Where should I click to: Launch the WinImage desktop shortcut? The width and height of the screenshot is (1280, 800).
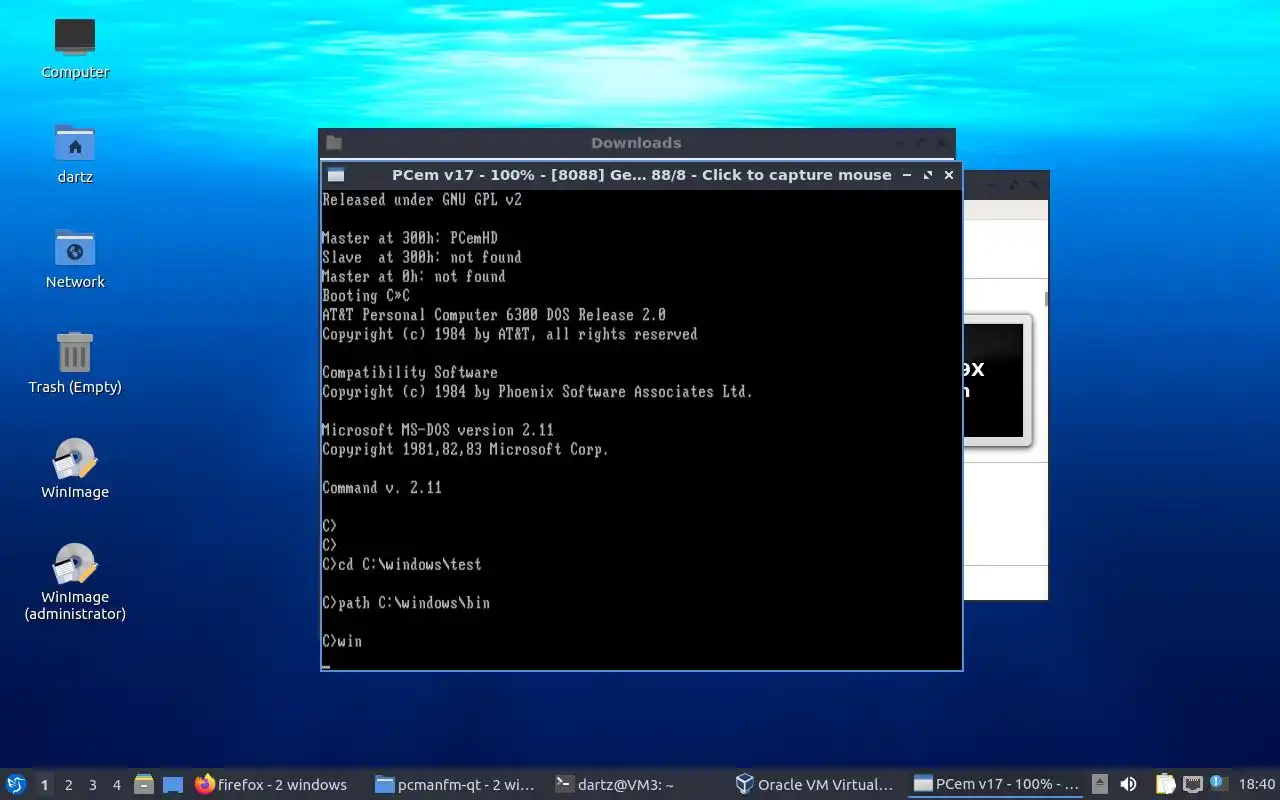[x=75, y=468]
